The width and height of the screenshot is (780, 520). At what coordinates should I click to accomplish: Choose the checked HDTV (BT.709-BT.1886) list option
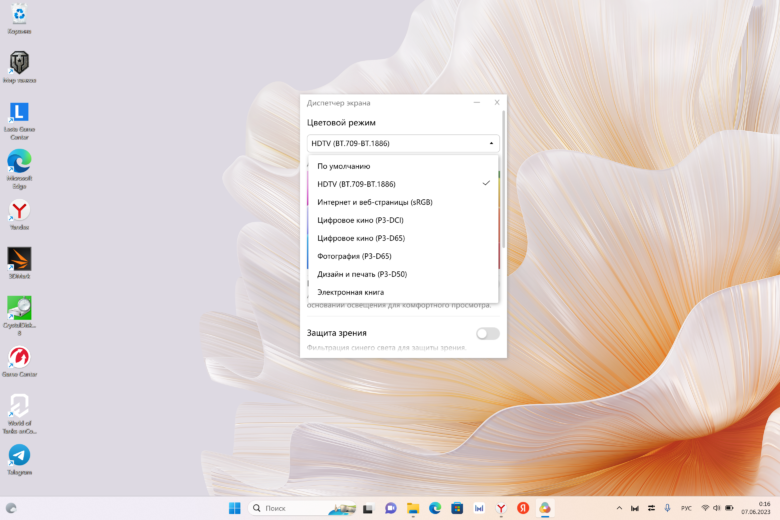tap(403, 184)
